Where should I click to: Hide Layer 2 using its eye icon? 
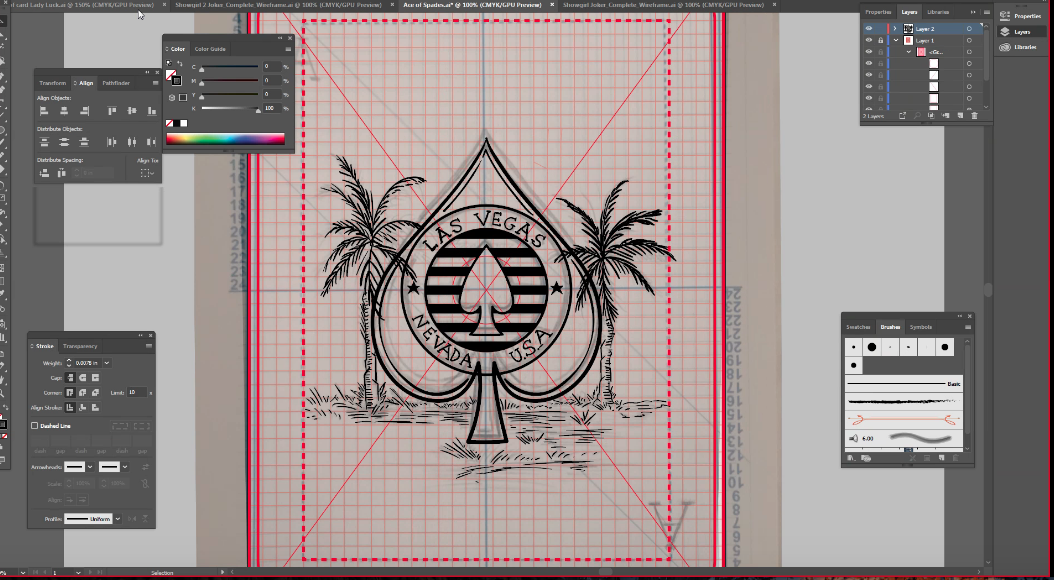pos(868,29)
